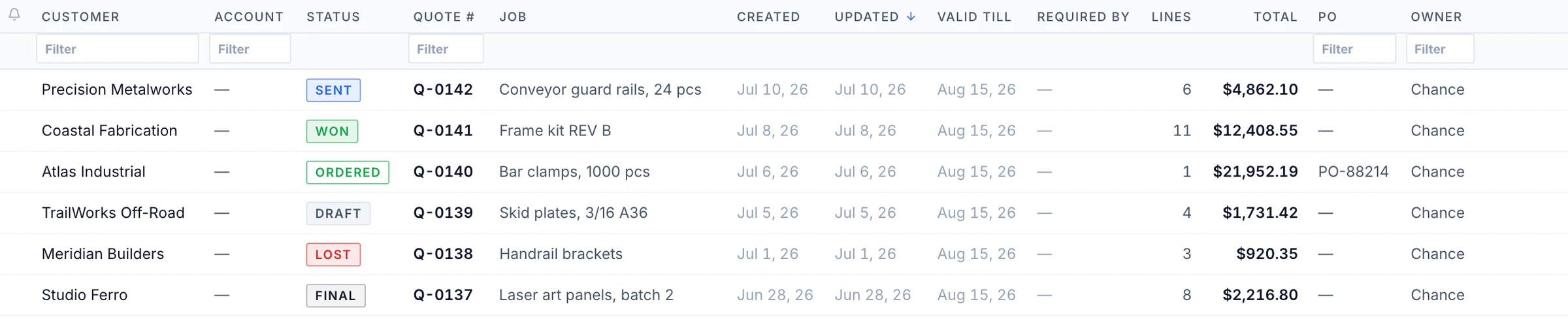Click the PO filter input

(1354, 49)
